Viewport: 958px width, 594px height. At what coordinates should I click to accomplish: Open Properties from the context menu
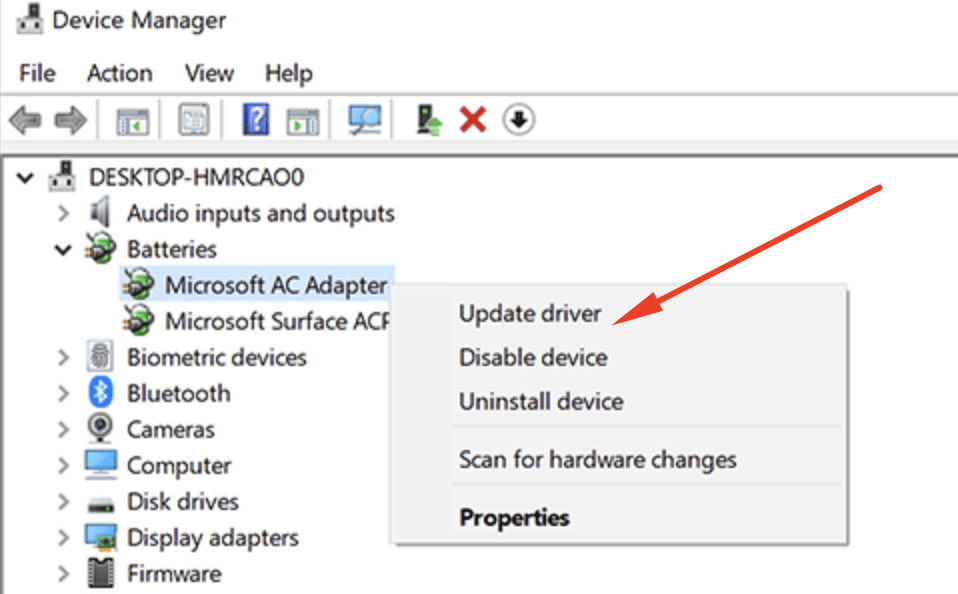(514, 518)
